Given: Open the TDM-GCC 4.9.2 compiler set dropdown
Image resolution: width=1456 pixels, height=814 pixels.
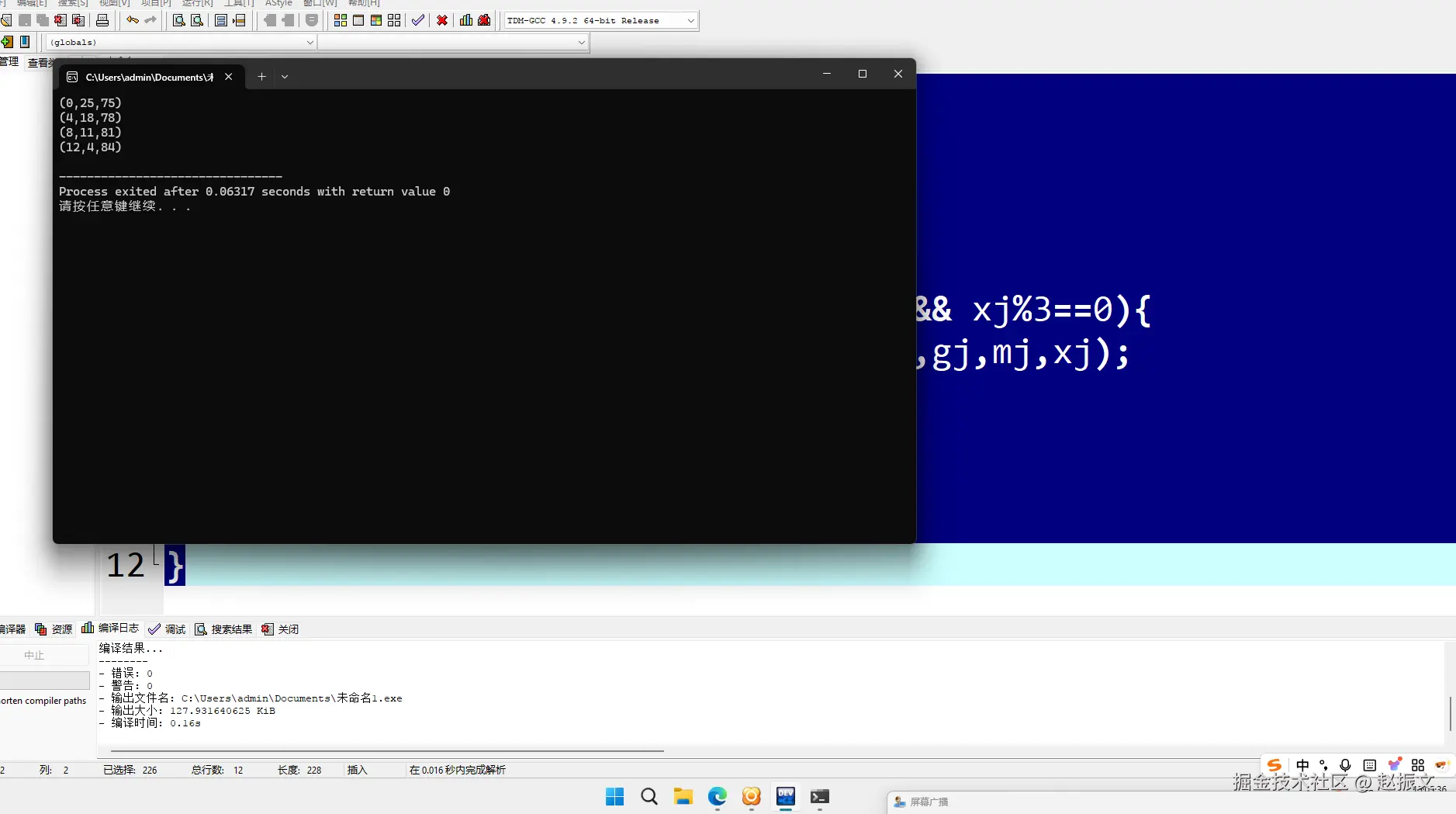Looking at the screenshot, I should pyautogui.click(x=601, y=21).
